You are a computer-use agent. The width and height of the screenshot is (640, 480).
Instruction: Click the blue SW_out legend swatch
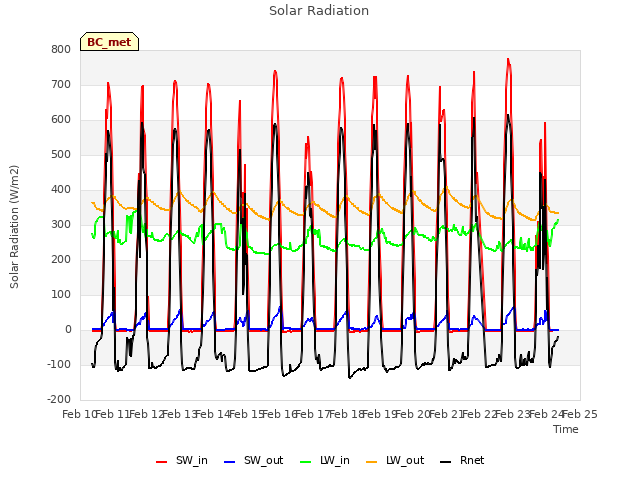pos(230,462)
